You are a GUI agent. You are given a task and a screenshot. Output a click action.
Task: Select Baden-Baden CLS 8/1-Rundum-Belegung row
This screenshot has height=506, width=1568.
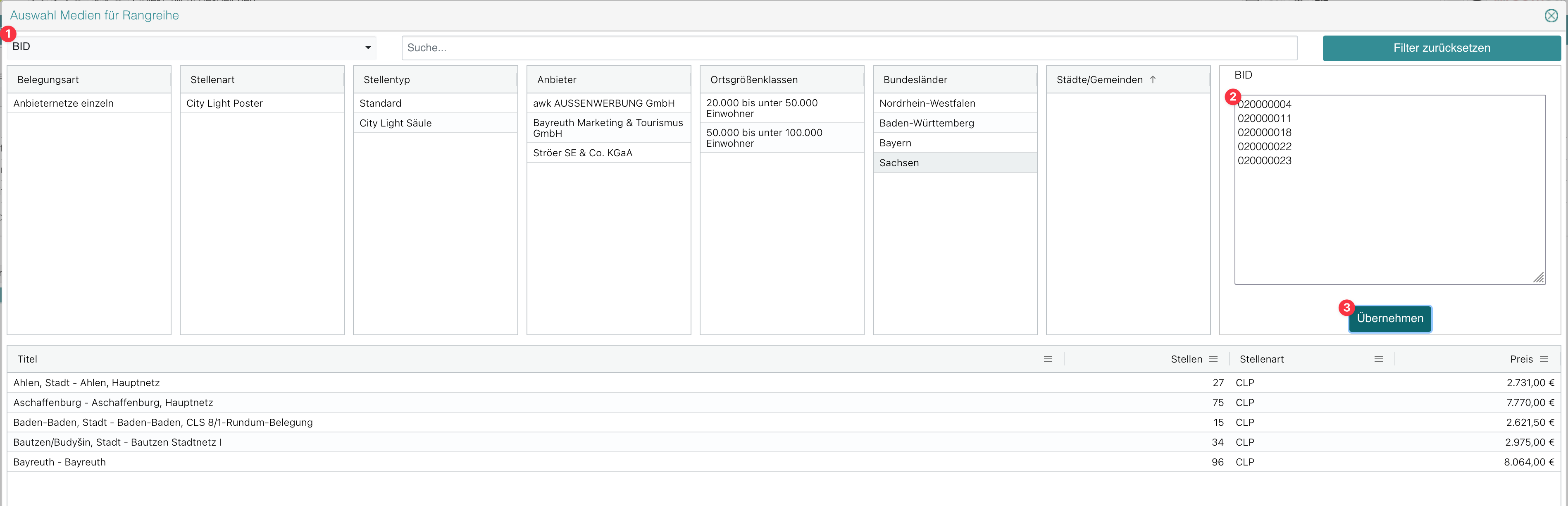(784, 422)
